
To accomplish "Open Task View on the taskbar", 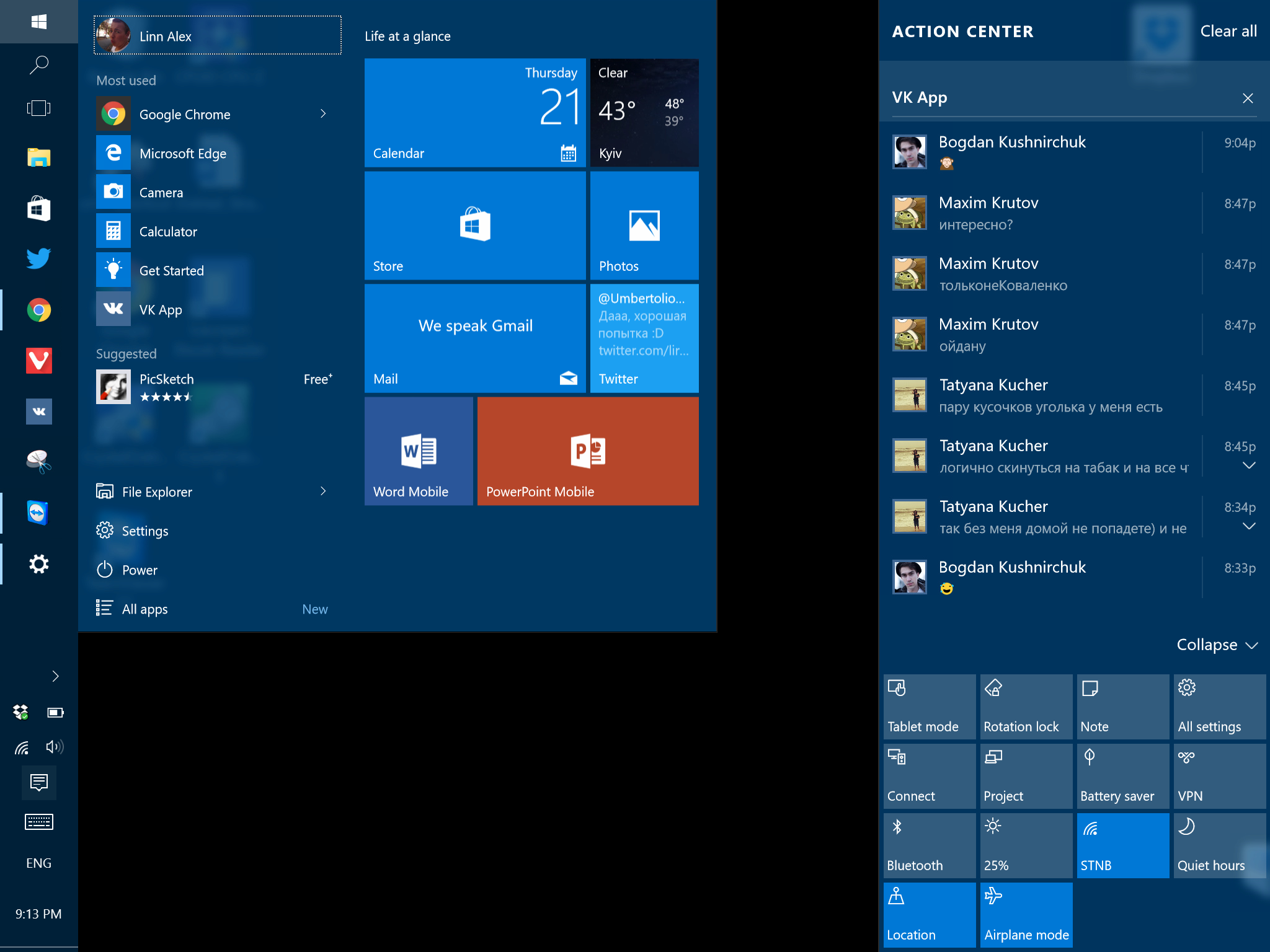I will point(38,108).
